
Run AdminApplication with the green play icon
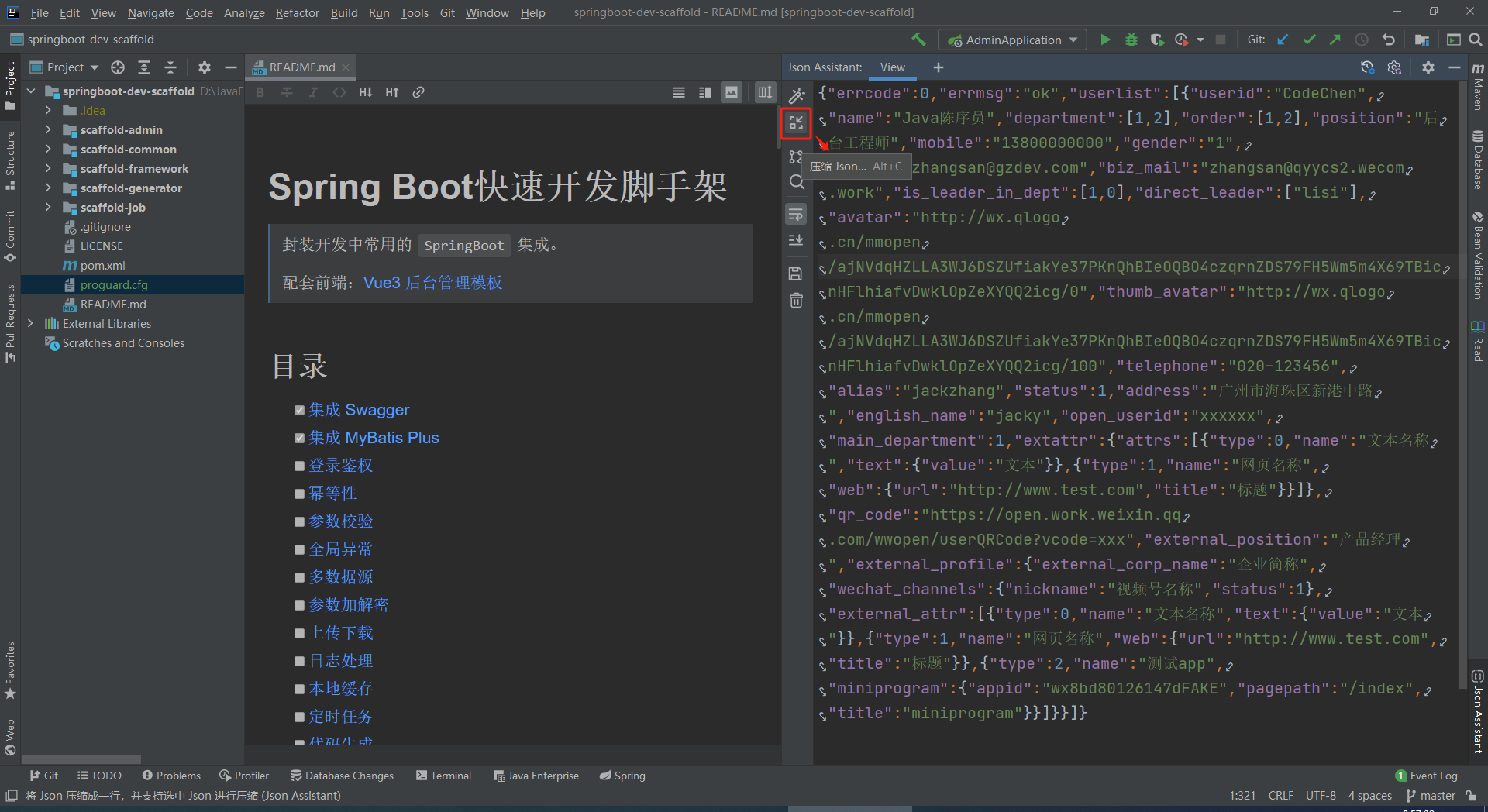coord(1105,40)
